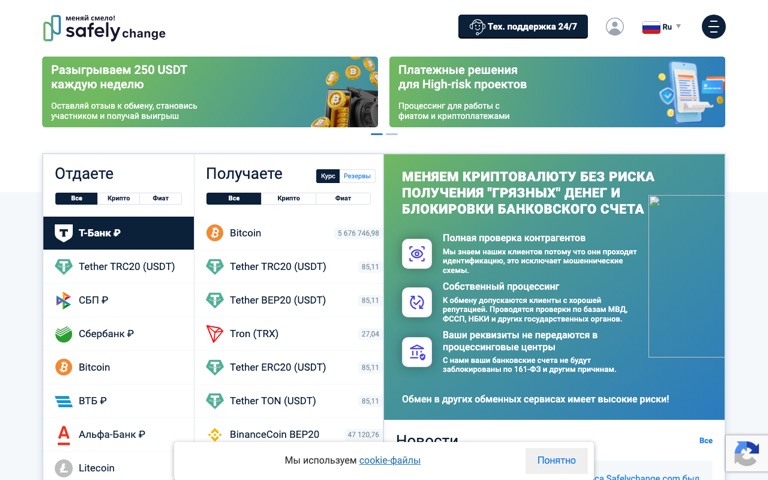Image resolution: width=768 pixels, height=480 pixels.
Task: Select Все filter under Отдаете
Action: (x=76, y=198)
